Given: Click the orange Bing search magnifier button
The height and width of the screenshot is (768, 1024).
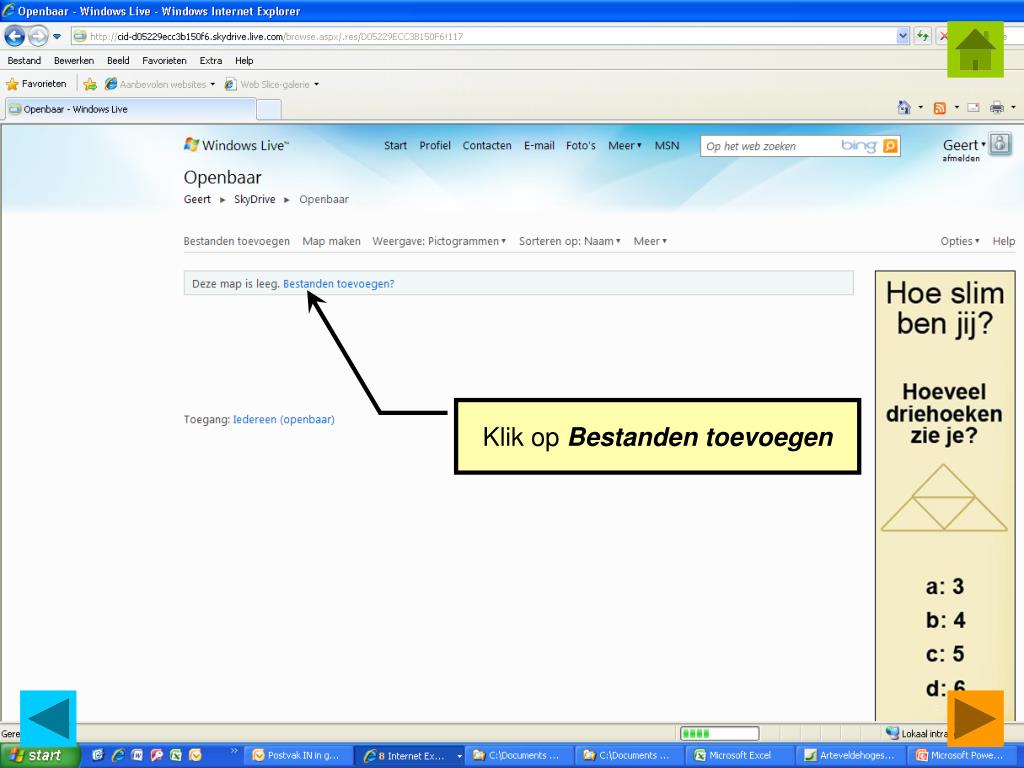Looking at the screenshot, I should (x=889, y=146).
